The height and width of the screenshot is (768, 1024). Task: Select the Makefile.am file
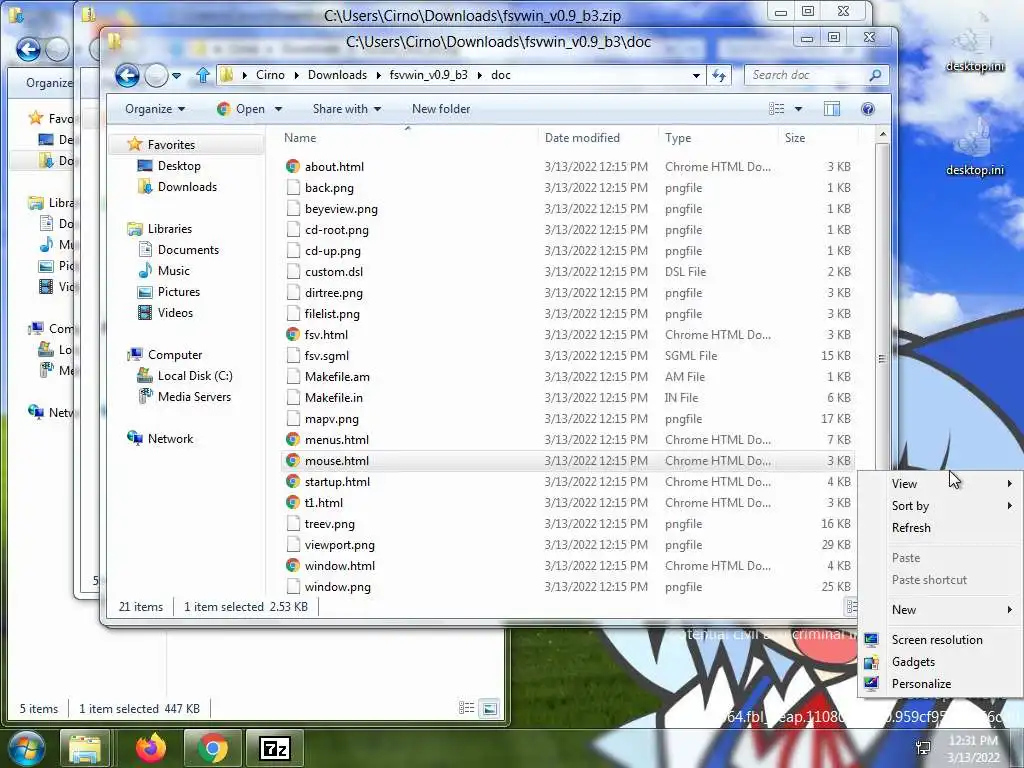click(x=568, y=376)
